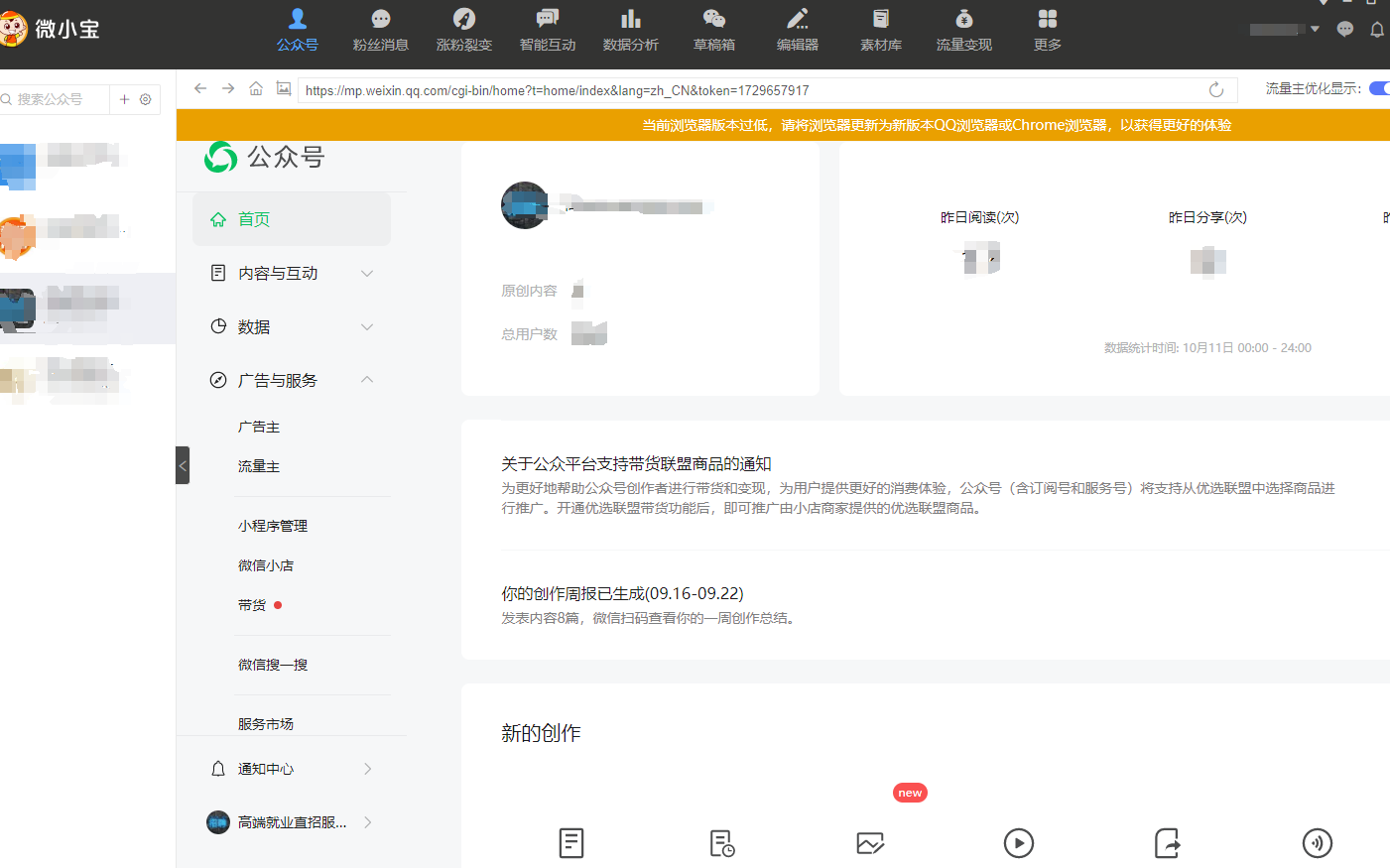Image resolution: width=1390 pixels, height=868 pixels.
Task: Click the 内容与互动 label
Action: (278, 273)
